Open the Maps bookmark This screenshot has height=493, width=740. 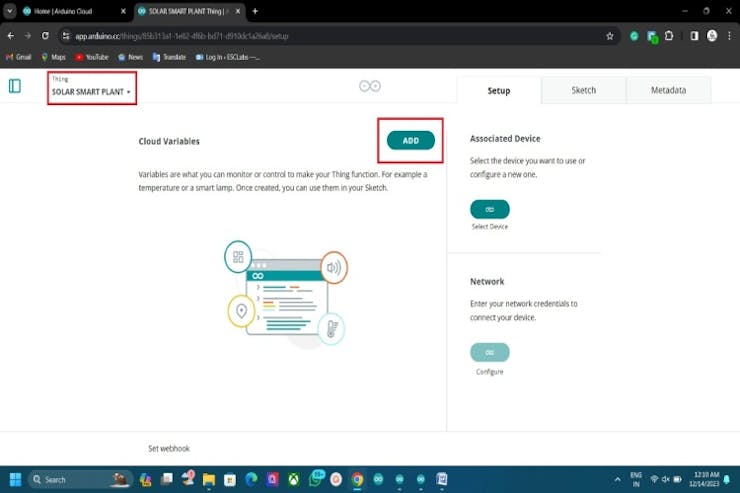coord(53,57)
